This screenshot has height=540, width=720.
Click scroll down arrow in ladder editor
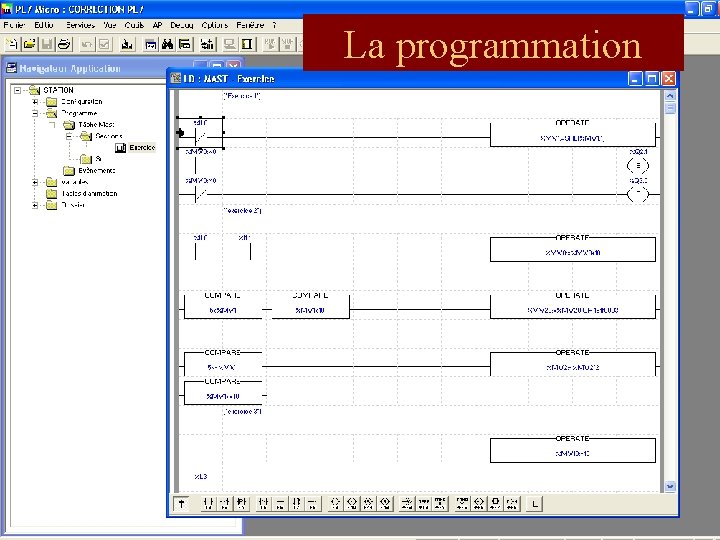pos(670,486)
